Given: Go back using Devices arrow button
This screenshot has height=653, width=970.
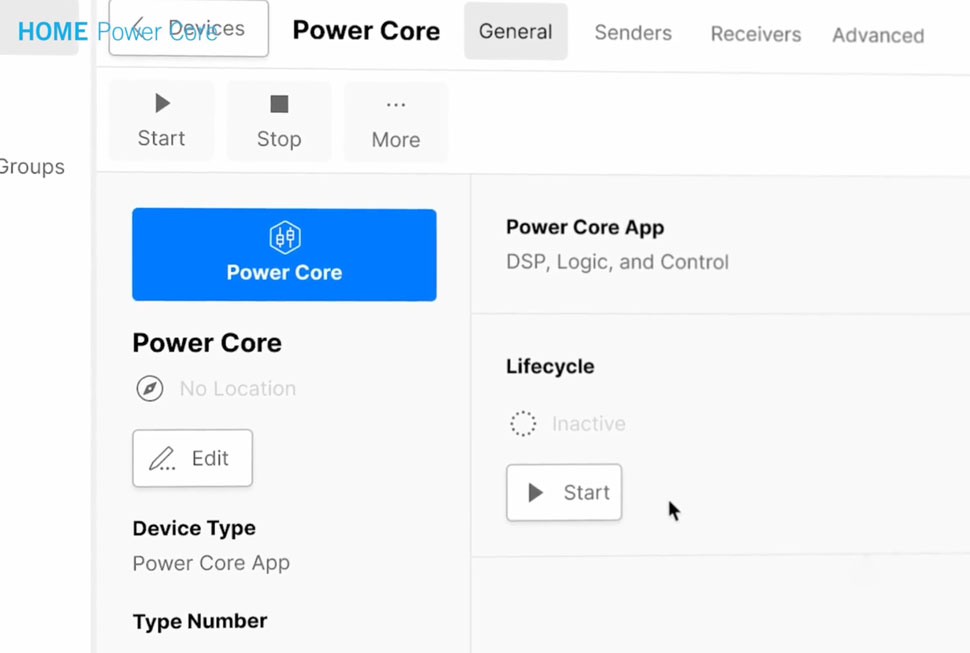Looking at the screenshot, I should pyautogui.click(x=189, y=28).
